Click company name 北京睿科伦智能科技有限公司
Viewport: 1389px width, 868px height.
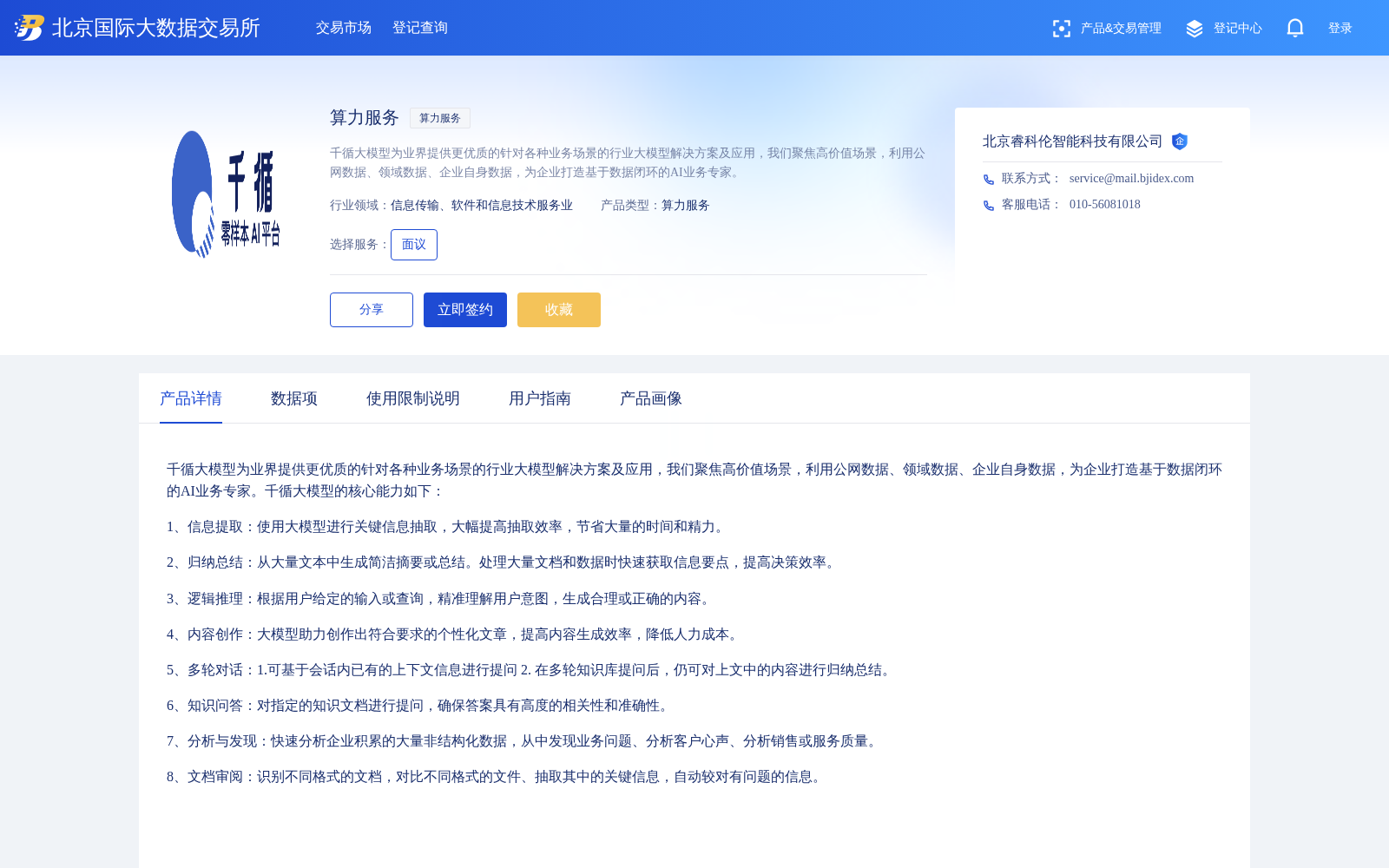(x=1072, y=141)
